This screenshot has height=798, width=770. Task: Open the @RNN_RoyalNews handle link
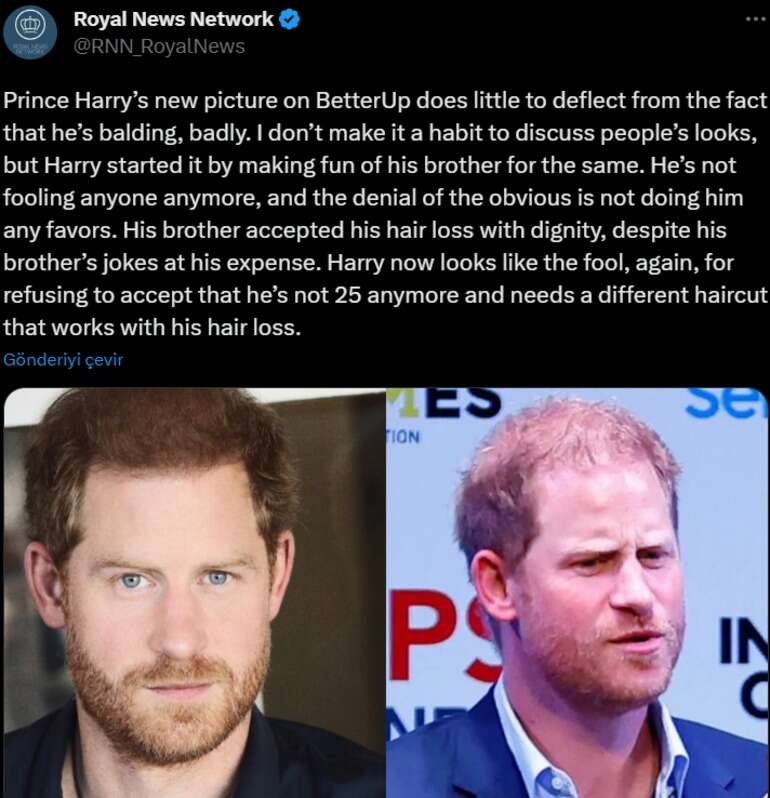pyautogui.click(x=159, y=46)
